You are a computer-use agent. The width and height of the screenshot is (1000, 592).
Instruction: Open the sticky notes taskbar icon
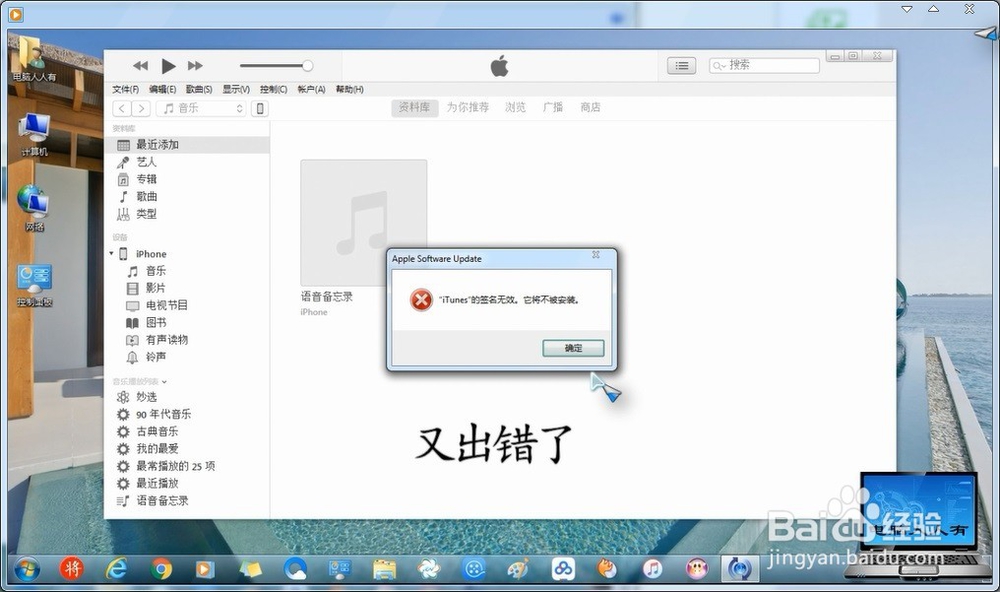tap(251, 568)
